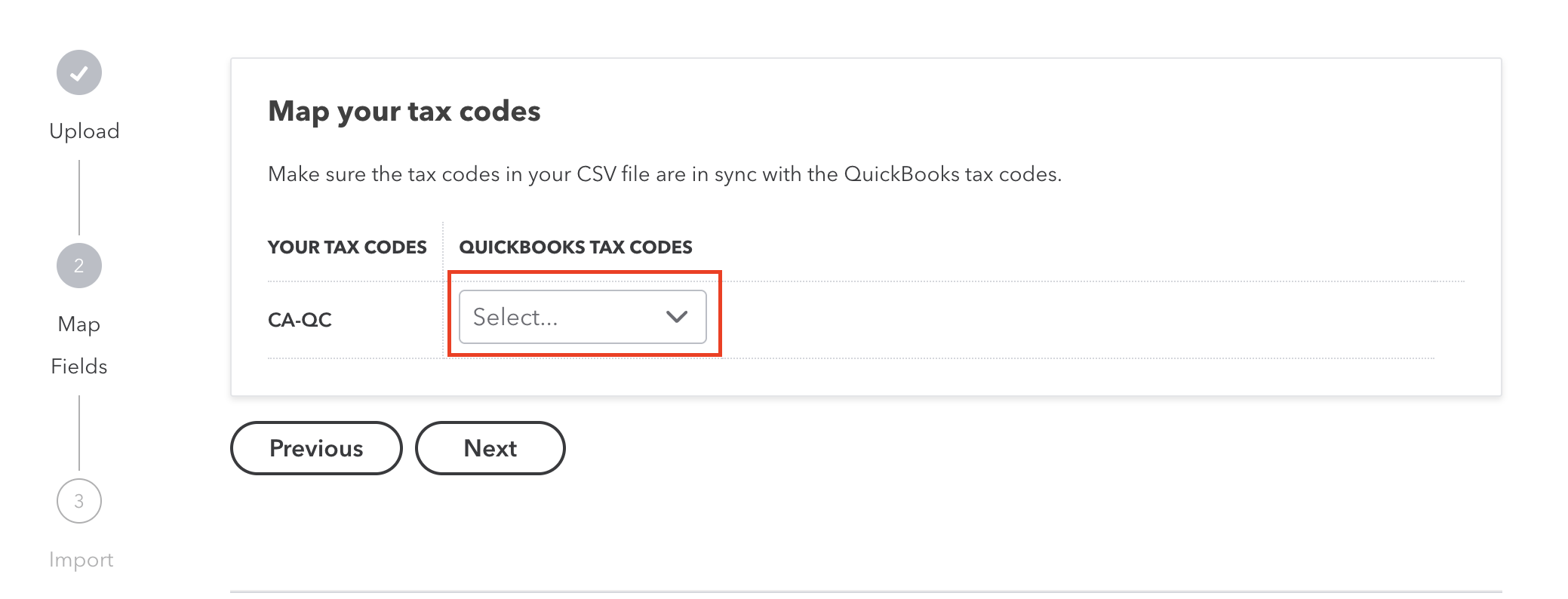Click the Next button

(x=490, y=447)
